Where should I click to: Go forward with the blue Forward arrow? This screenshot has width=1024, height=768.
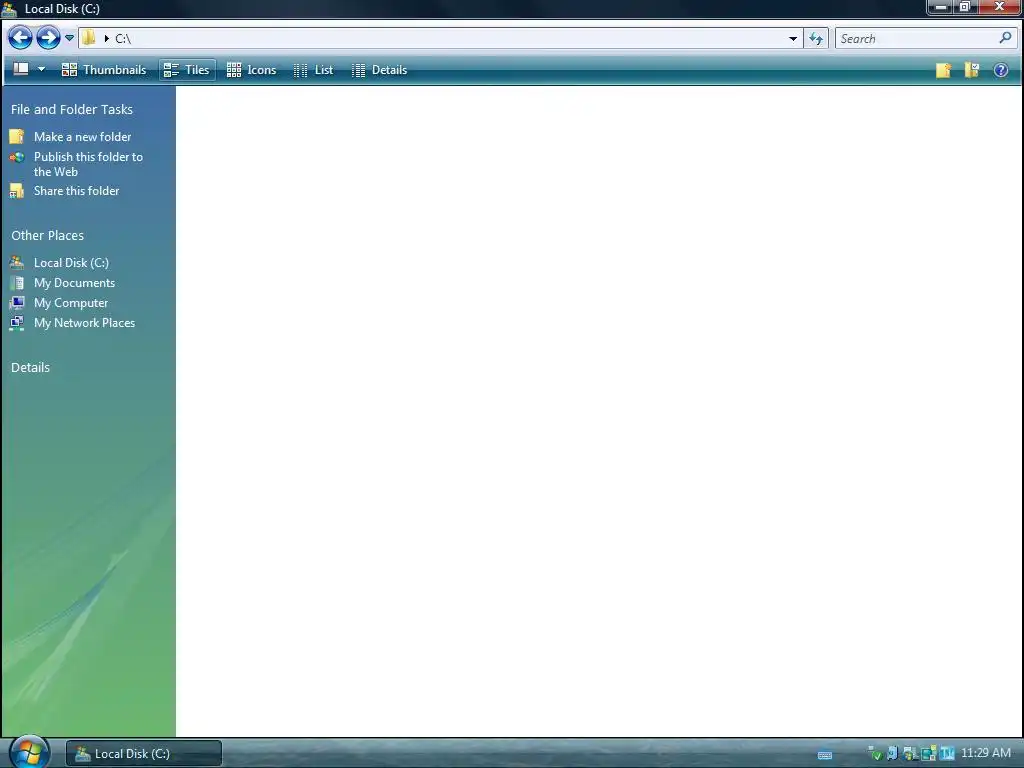tap(48, 38)
